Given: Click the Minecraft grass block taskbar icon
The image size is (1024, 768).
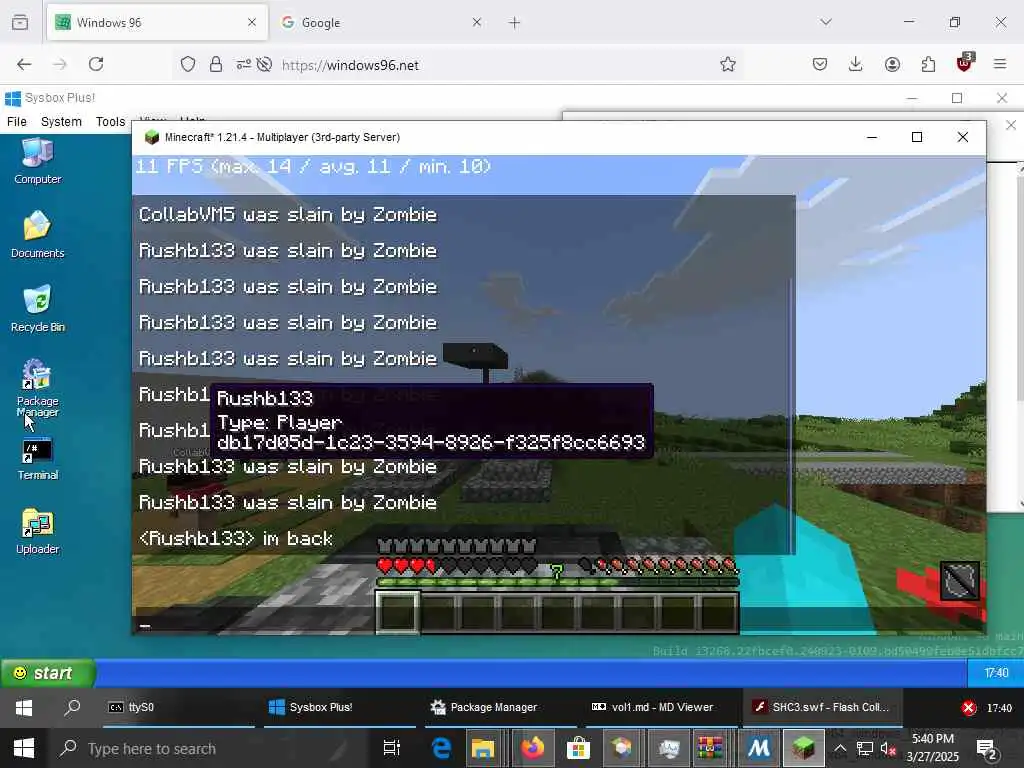Looking at the screenshot, I should pos(803,748).
